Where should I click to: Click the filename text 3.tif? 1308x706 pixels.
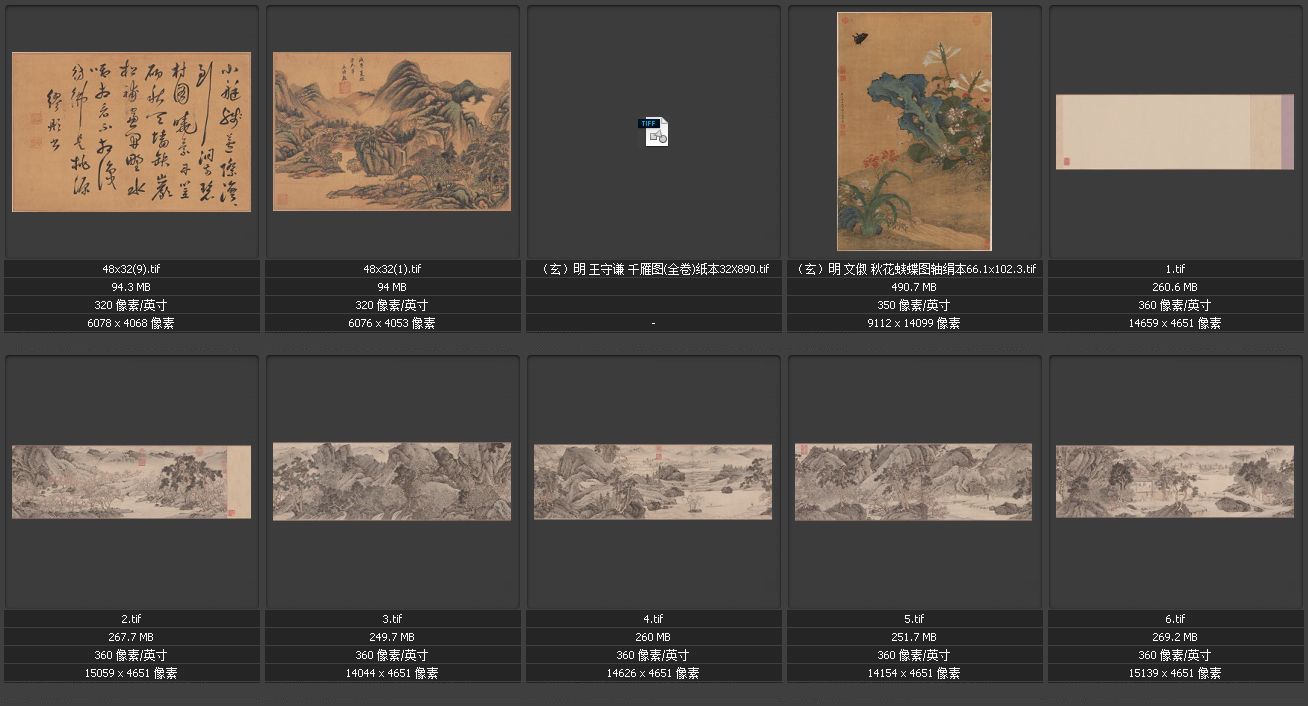(x=392, y=619)
